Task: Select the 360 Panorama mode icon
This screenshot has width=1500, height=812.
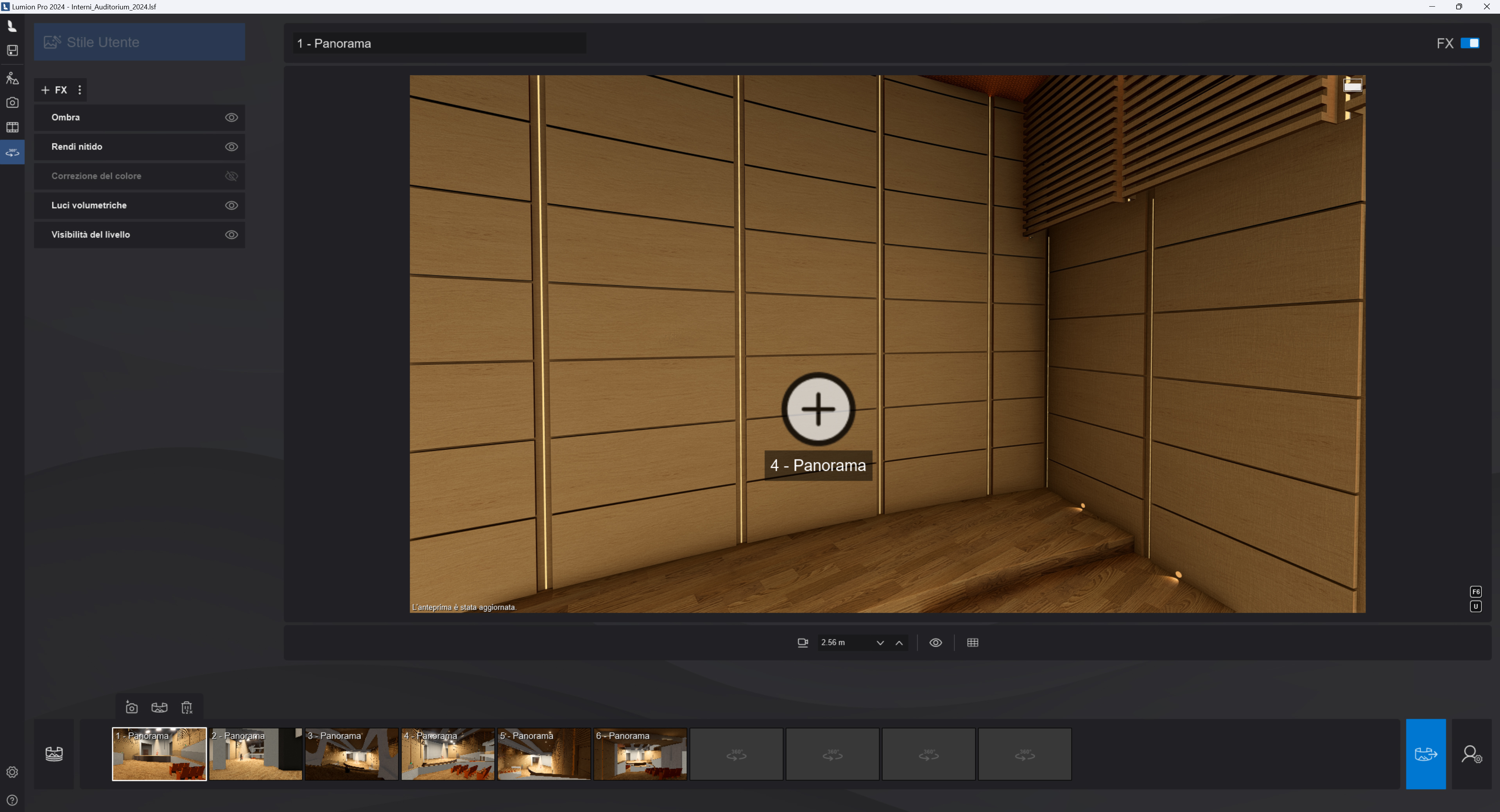Action: click(12, 152)
